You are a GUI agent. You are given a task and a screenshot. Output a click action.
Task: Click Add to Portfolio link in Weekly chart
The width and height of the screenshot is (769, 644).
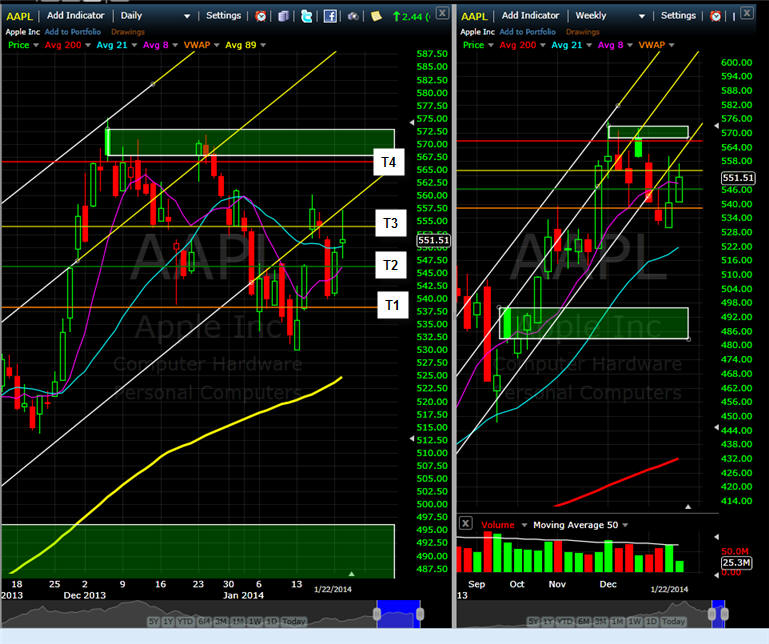(527, 32)
